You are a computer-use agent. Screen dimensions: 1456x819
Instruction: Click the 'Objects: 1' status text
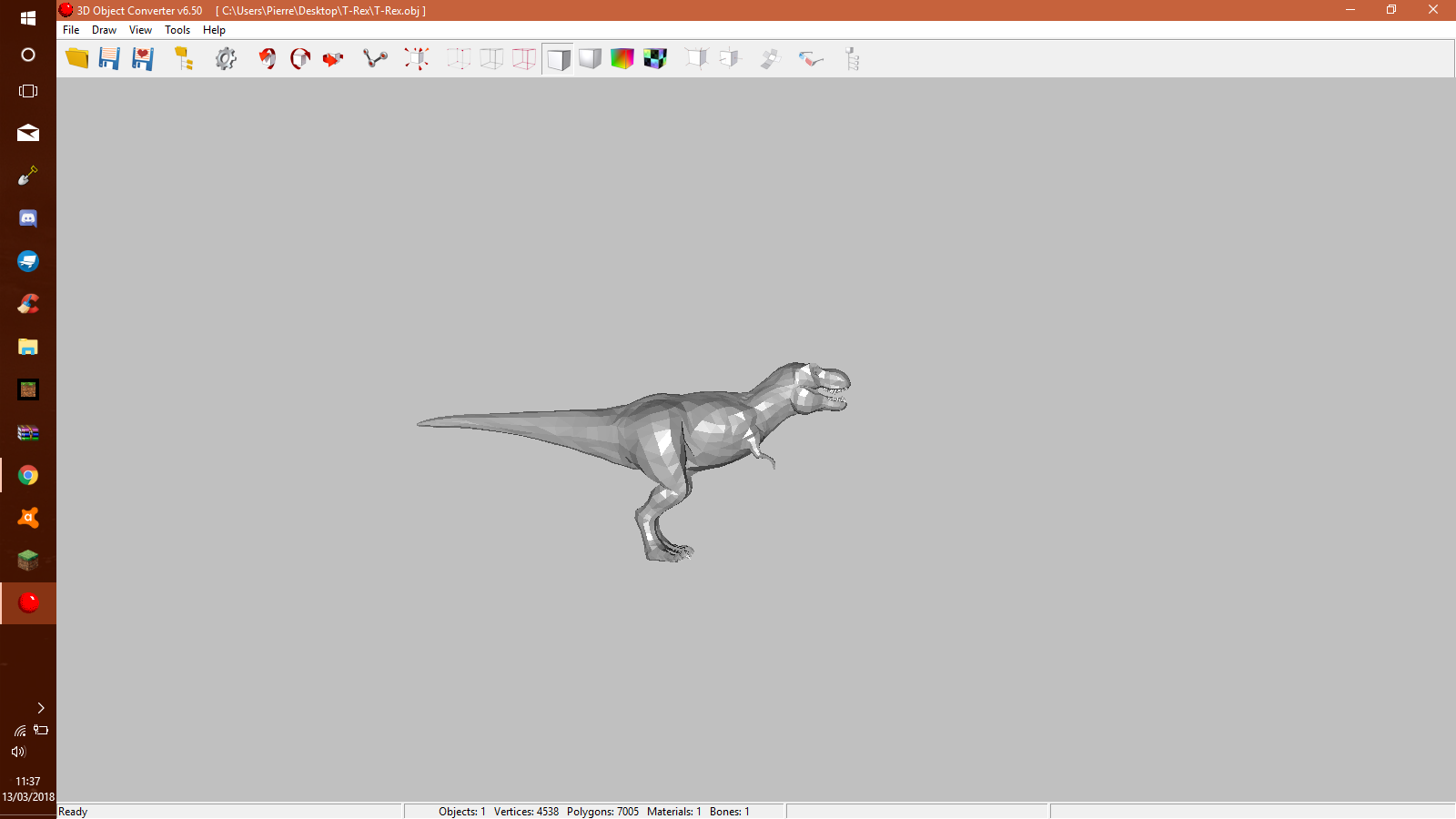click(462, 812)
